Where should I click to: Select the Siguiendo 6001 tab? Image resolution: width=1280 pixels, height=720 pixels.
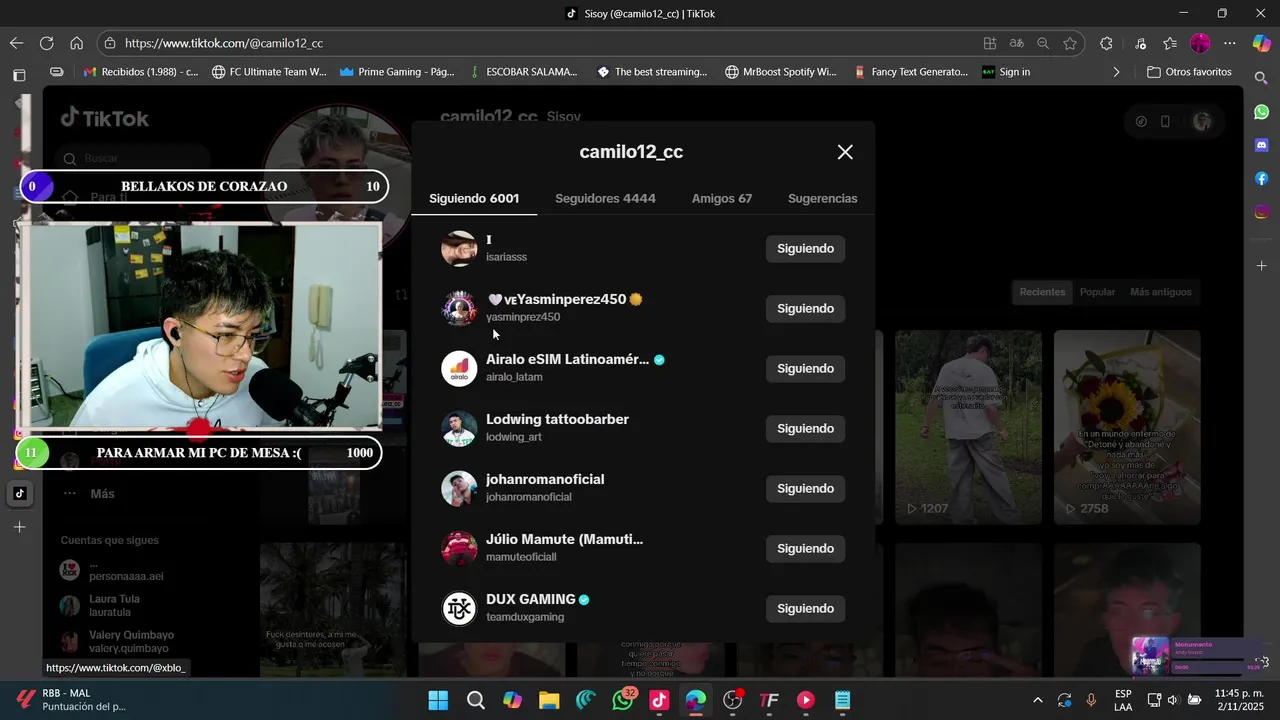474,198
